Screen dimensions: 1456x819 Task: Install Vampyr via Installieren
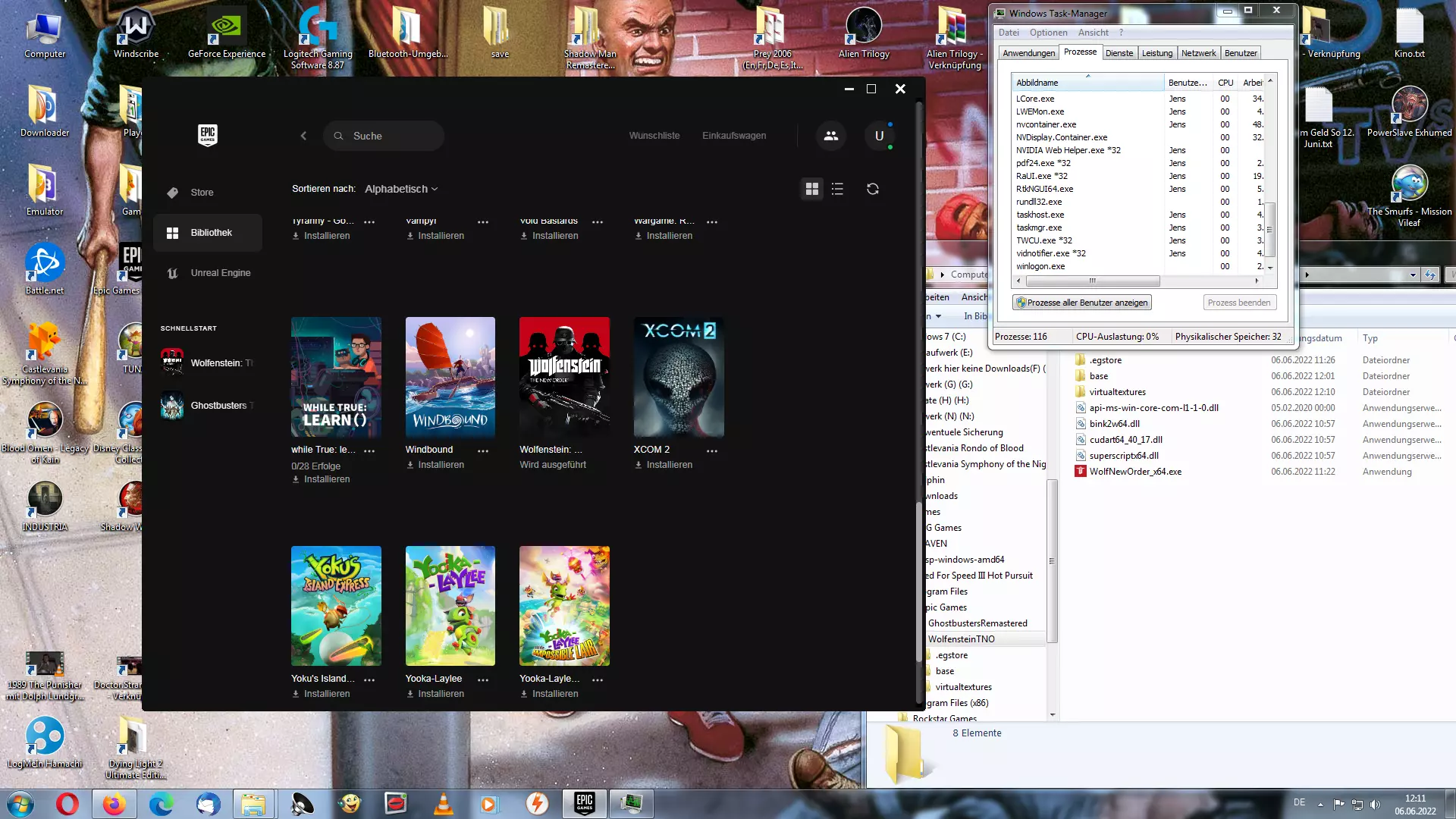[x=435, y=236]
